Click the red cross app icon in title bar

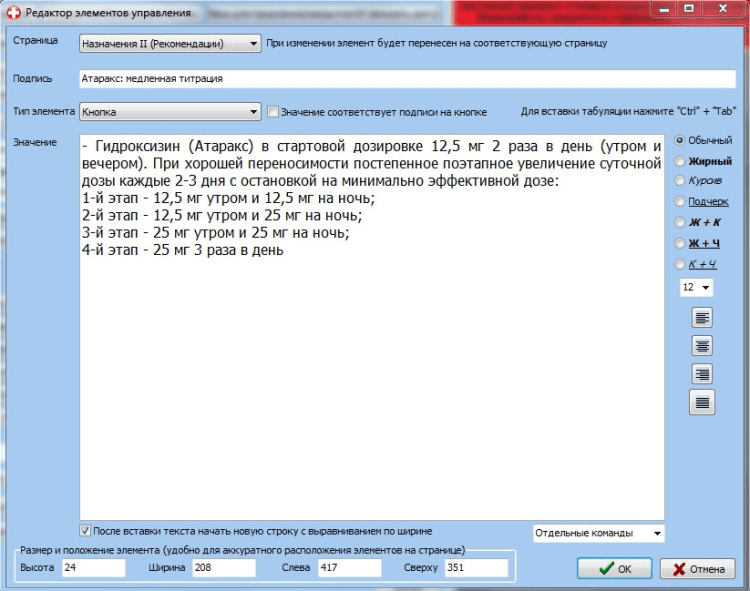pos(13,12)
